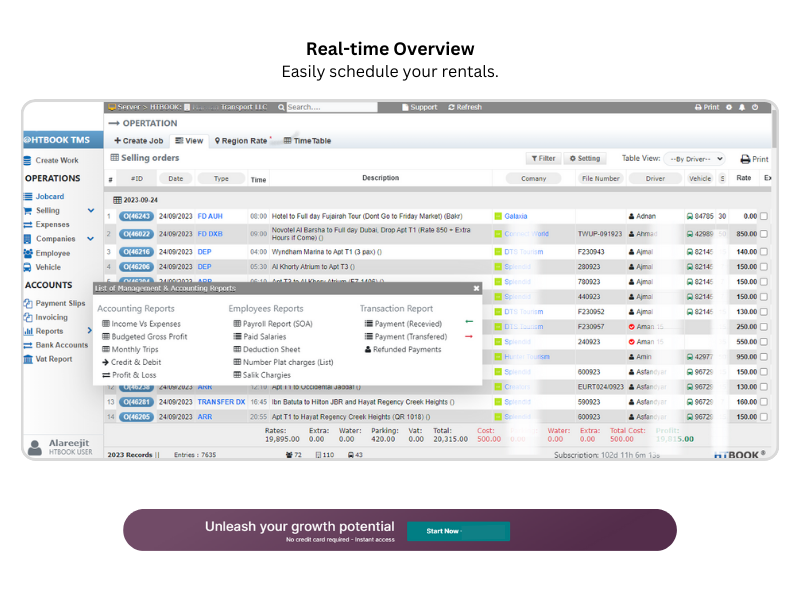The image size is (800, 600).
Task: Tick the checkbox for the Galaxia row
Action: (x=764, y=216)
